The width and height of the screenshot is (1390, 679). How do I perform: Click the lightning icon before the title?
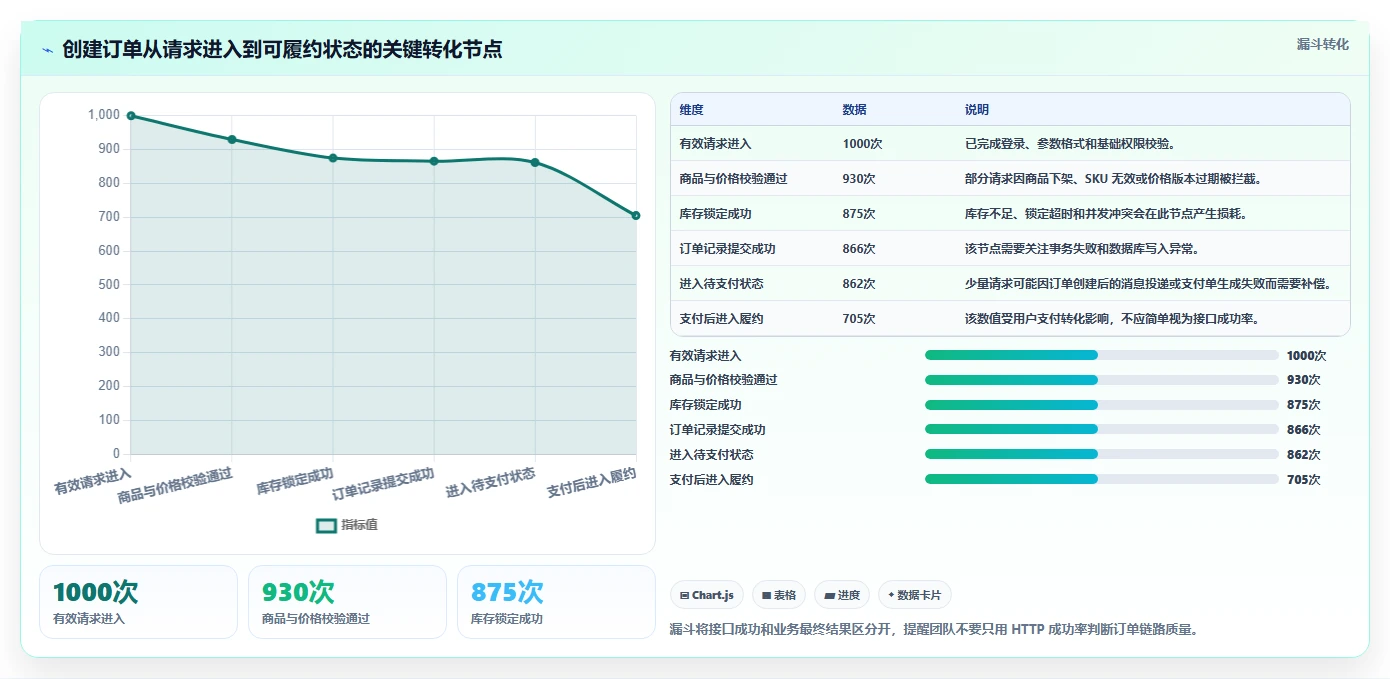(47, 49)
